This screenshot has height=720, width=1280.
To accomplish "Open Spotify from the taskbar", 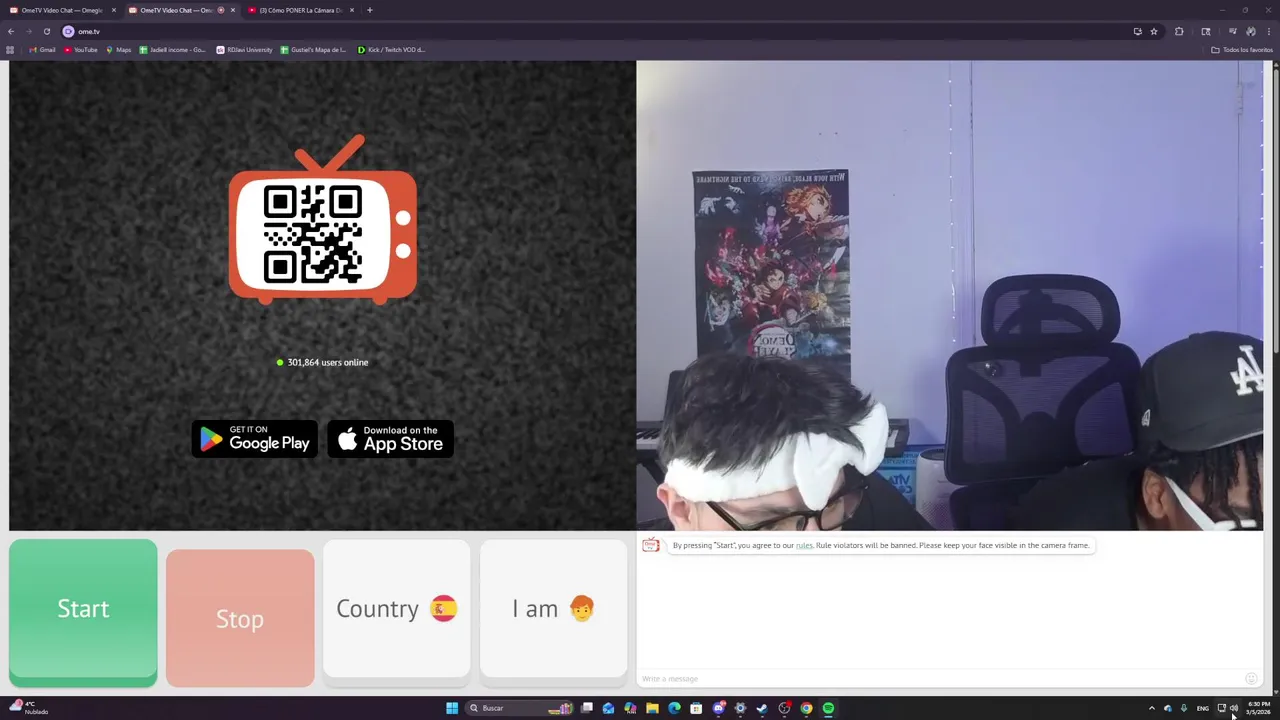I will point(828,708).
